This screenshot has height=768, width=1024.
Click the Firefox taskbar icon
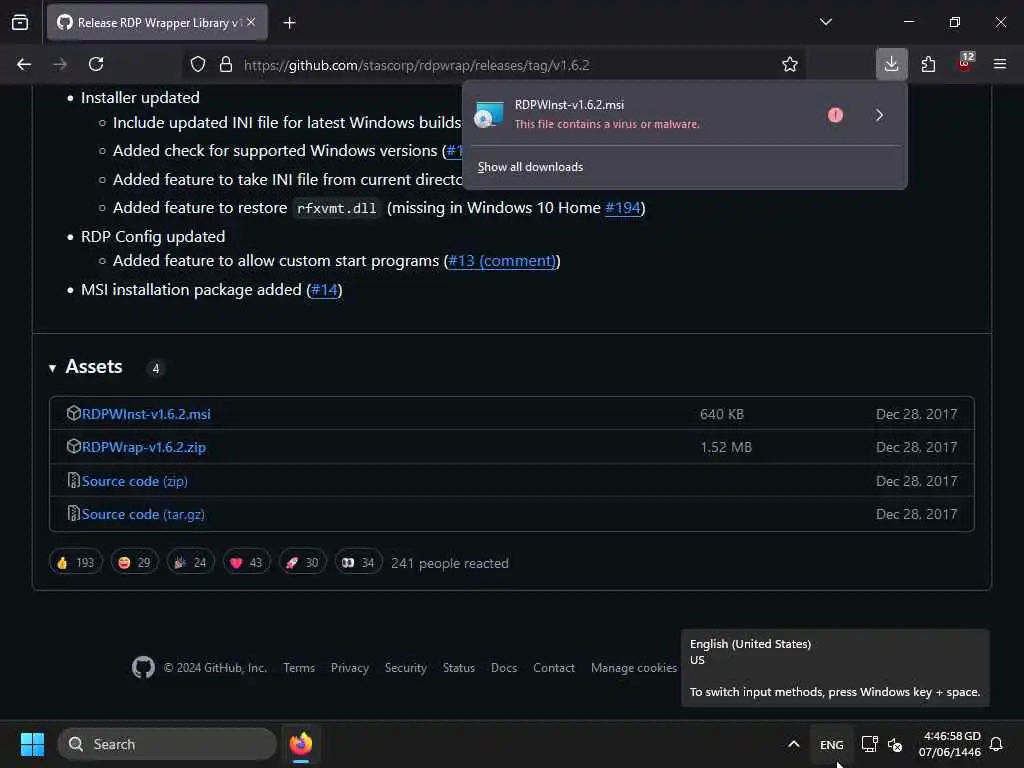point(301,744)
